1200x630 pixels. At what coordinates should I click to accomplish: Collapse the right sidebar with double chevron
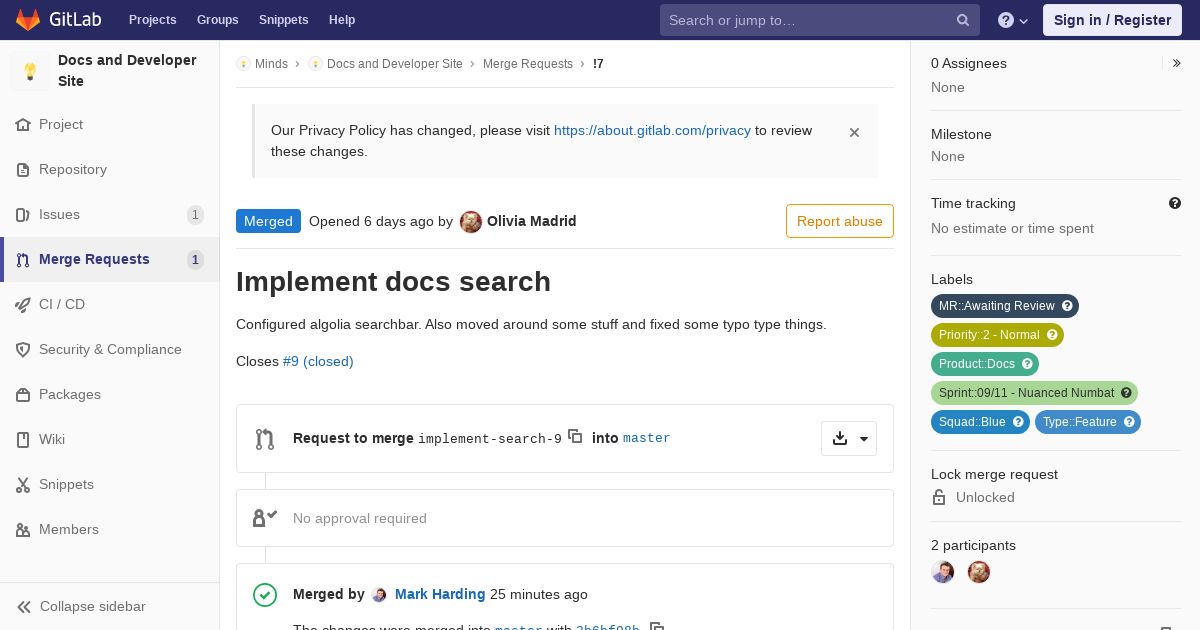click(1176, 63)
